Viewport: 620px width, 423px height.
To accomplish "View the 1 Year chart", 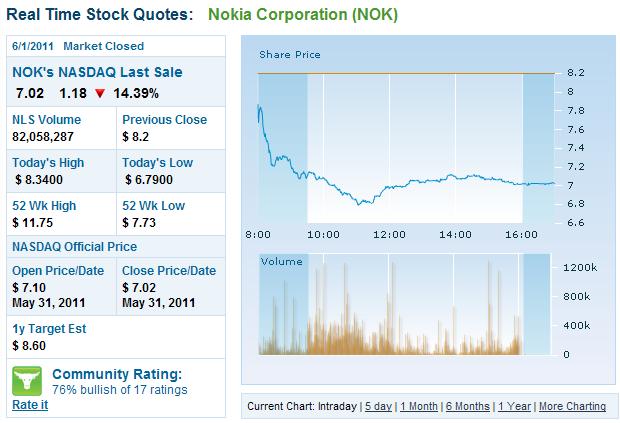I will point(514,406).
